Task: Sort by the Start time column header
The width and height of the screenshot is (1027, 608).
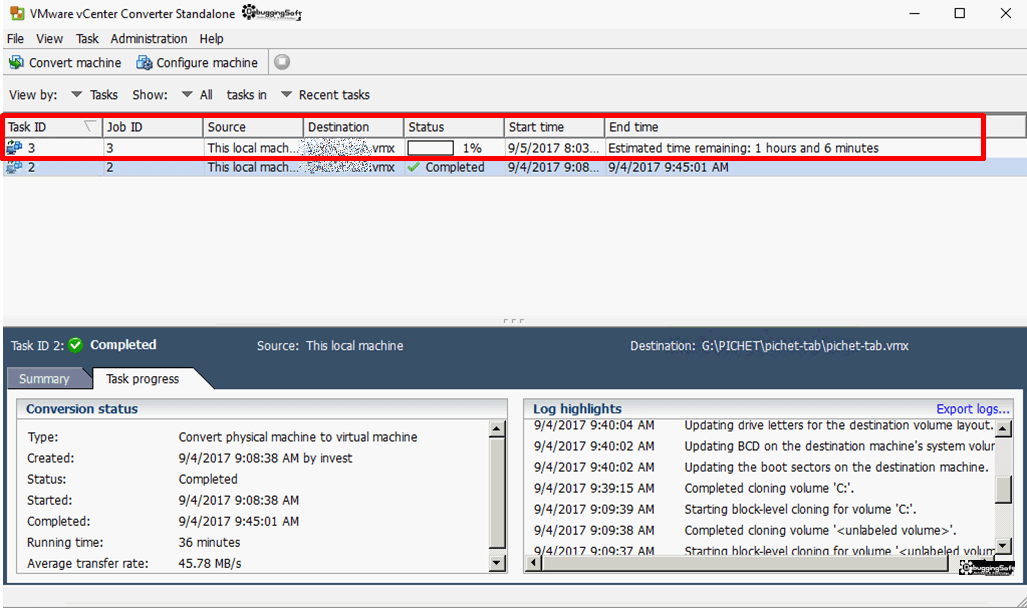Action: click(554, 127)
